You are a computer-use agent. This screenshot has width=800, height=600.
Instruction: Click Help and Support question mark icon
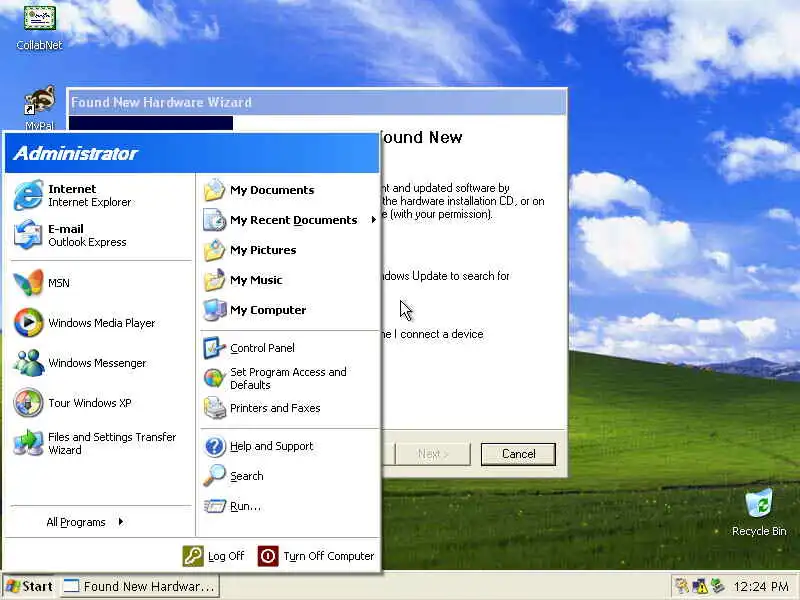coord(214,446)
